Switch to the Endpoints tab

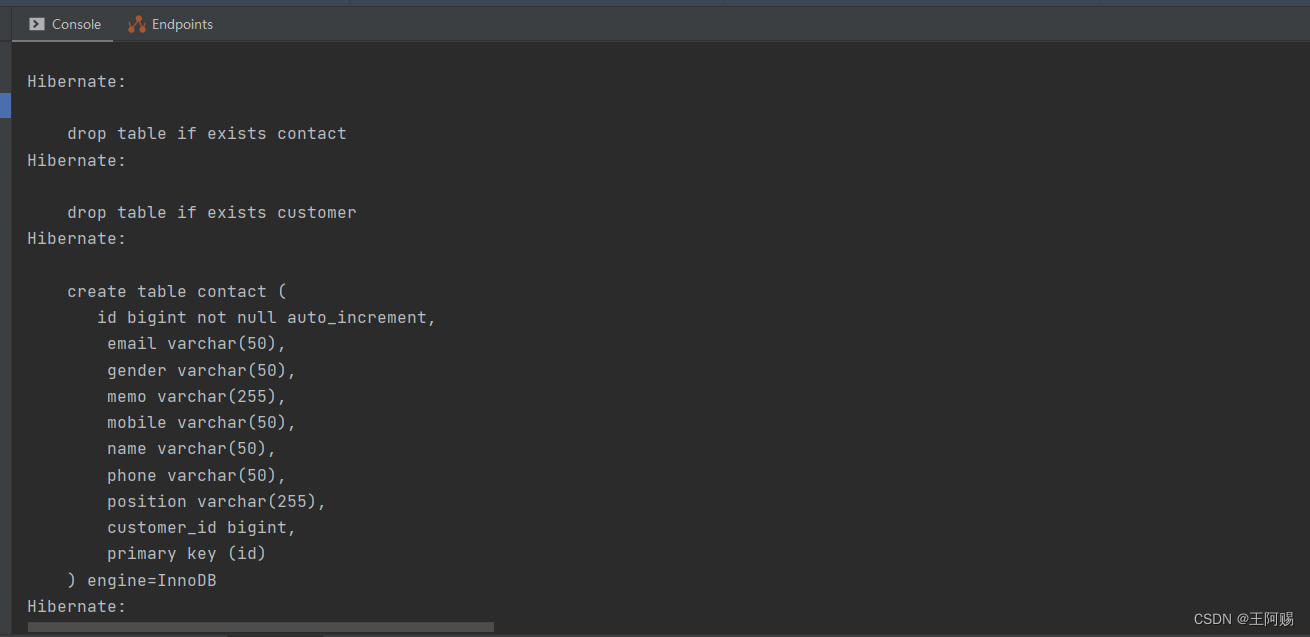pyautogui.click(x=180, y=24)
